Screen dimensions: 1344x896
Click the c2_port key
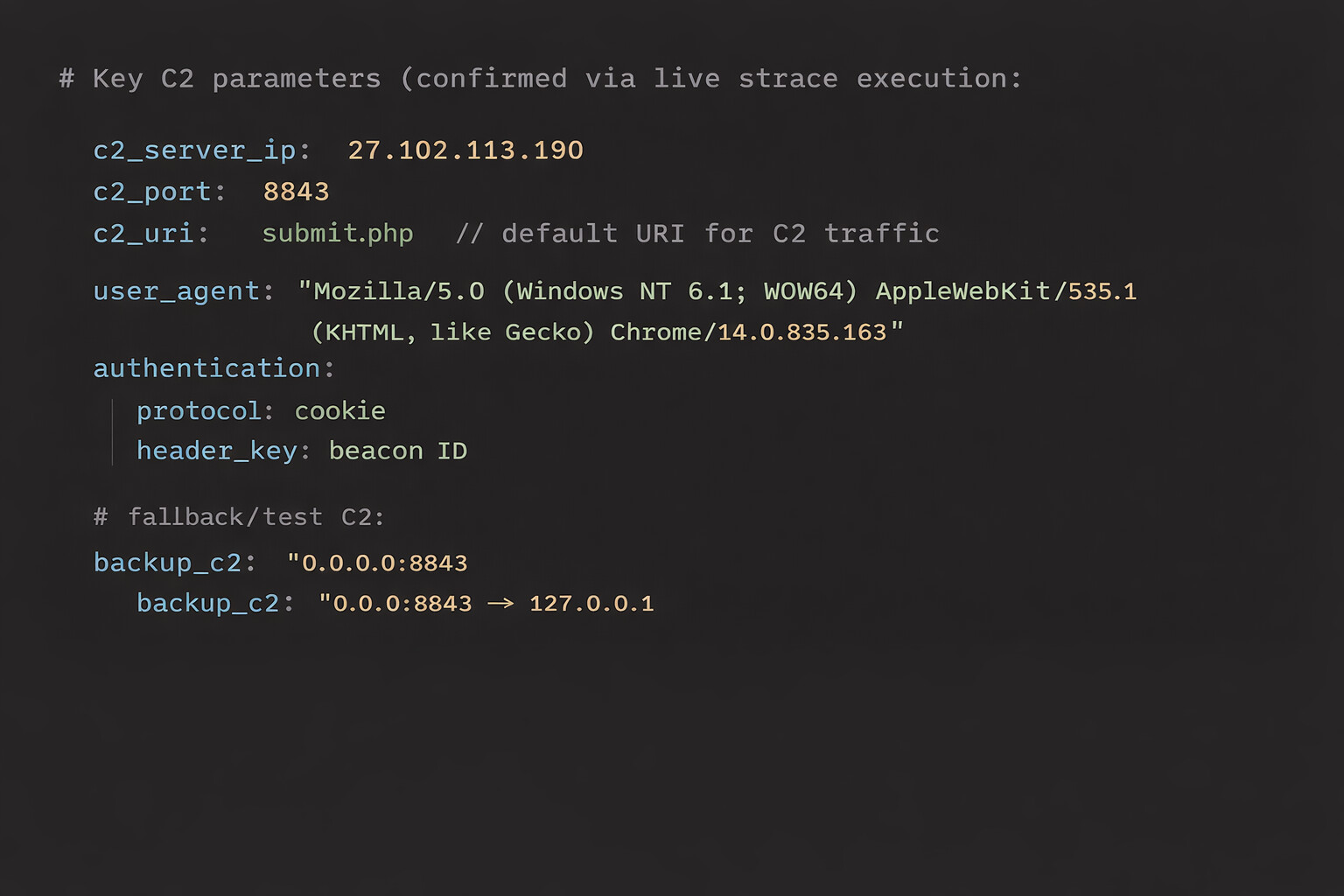pos(152,192)
